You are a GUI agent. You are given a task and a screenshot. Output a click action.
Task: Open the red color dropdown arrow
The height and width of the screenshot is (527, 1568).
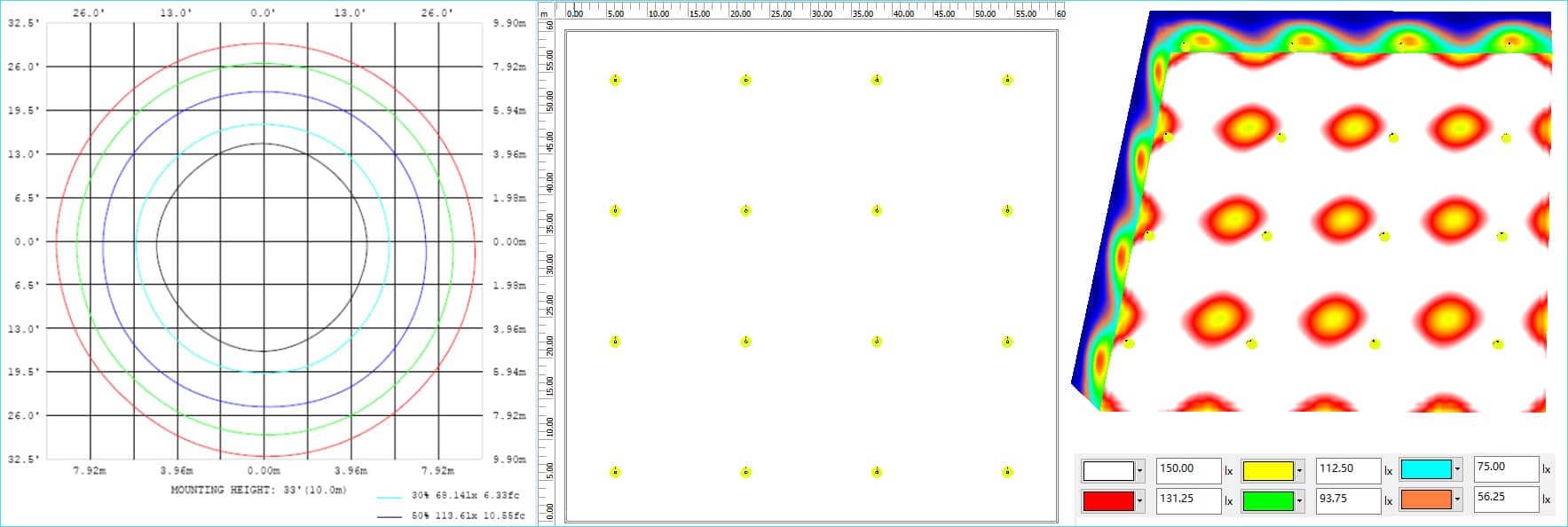[1139, 500]
